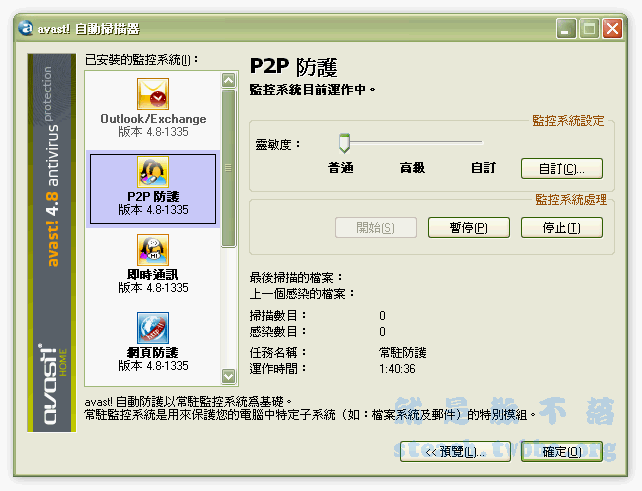Click the P2P 防護 heading
642x491 pixels.
pyautogui.click(x=294, y=67)
